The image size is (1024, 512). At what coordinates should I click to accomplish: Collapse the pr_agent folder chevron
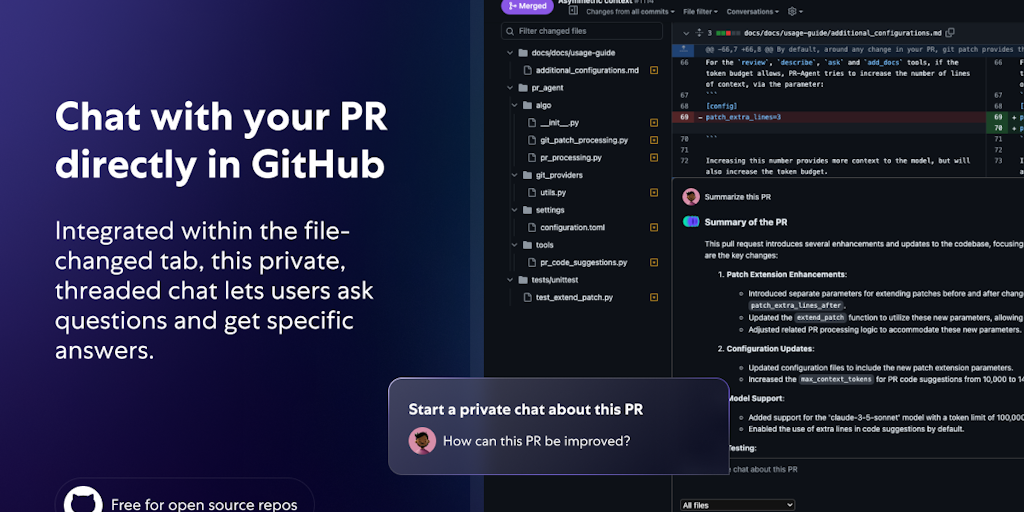509,88
